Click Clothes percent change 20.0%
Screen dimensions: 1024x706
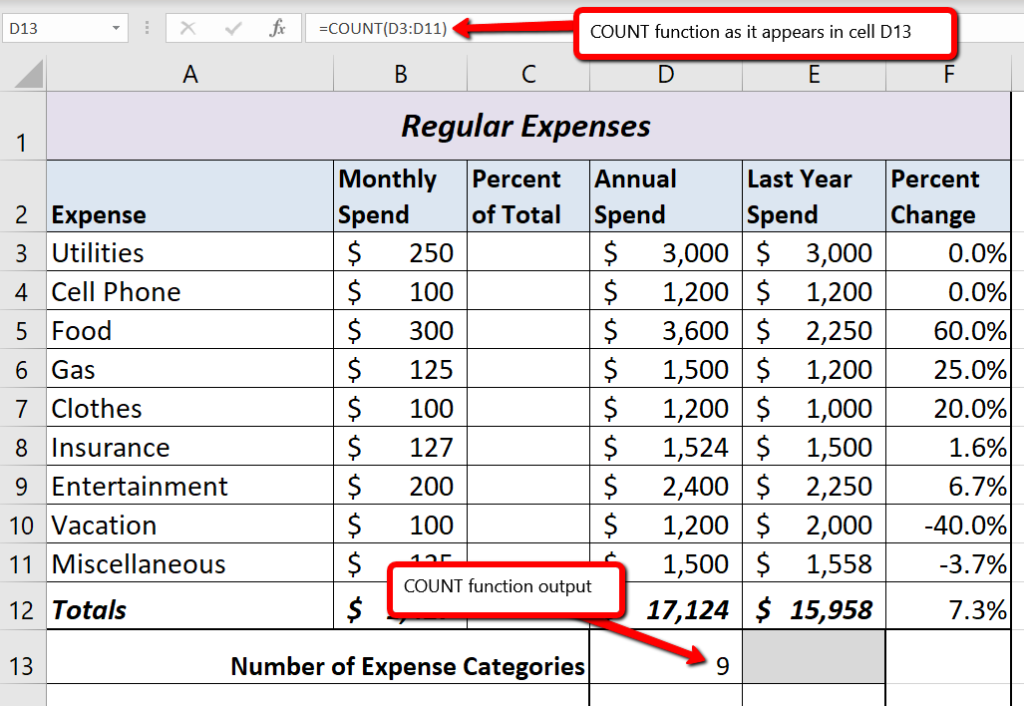[948, 408]
